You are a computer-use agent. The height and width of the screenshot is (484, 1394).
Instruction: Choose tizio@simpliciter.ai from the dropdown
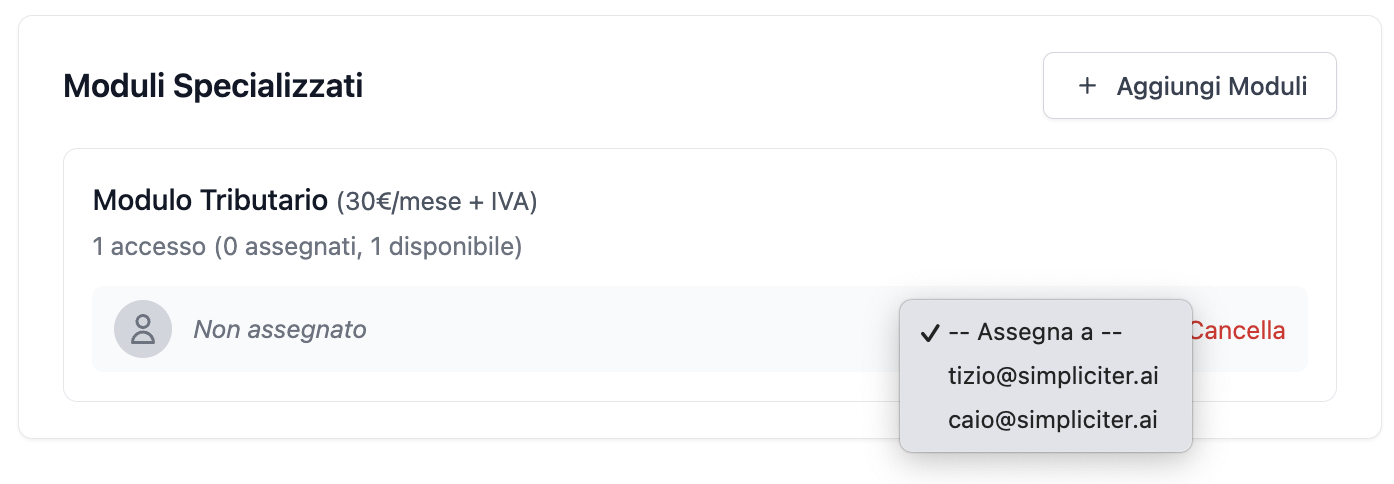(1053, 376)
